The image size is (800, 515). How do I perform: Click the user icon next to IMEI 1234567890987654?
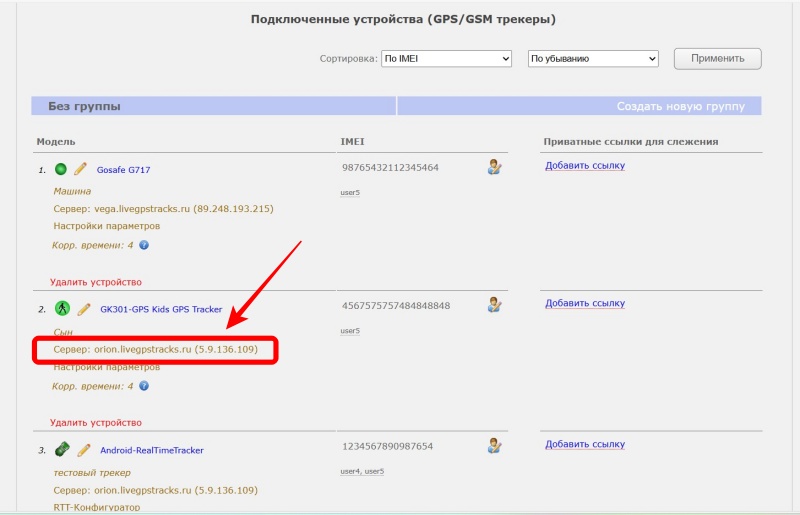[494, 445]
